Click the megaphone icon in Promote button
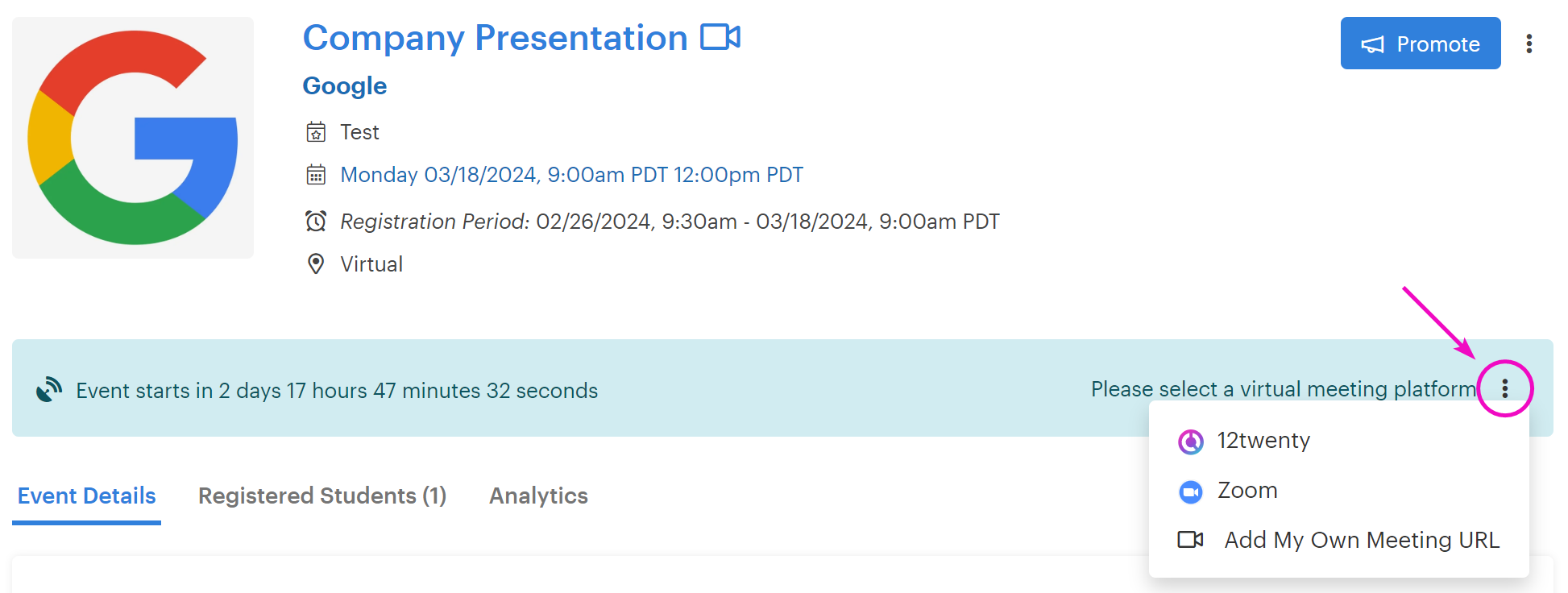The height and width of the screenshot is (593, 1568). (1372, 44)
